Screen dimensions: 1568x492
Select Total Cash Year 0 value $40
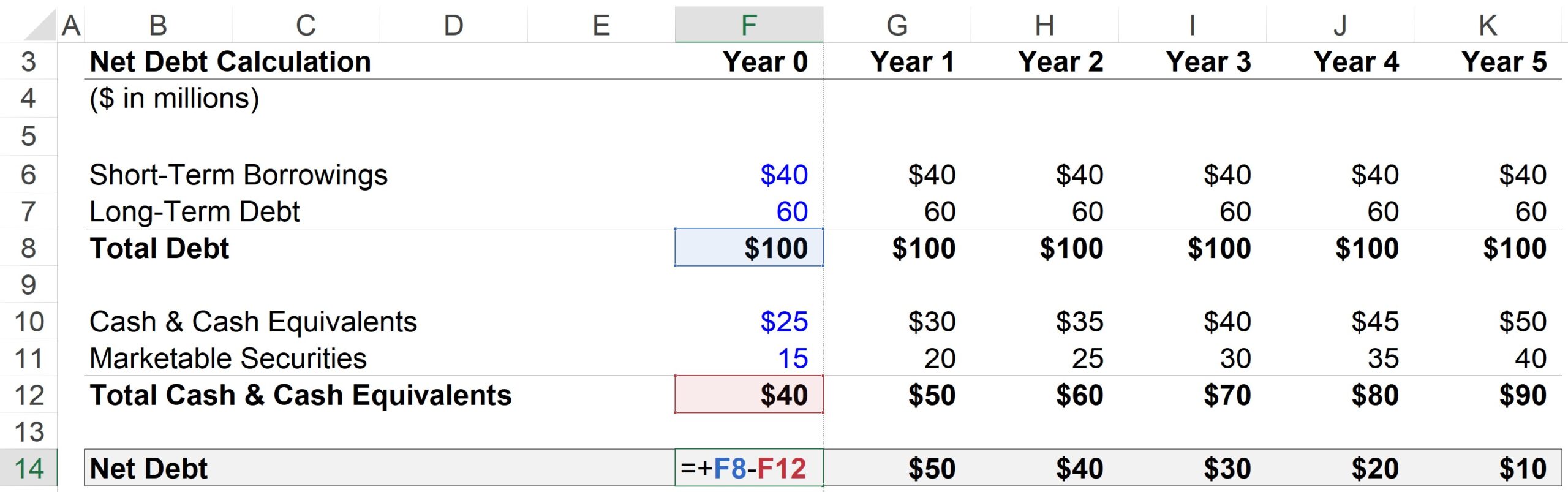coord(748,395)
